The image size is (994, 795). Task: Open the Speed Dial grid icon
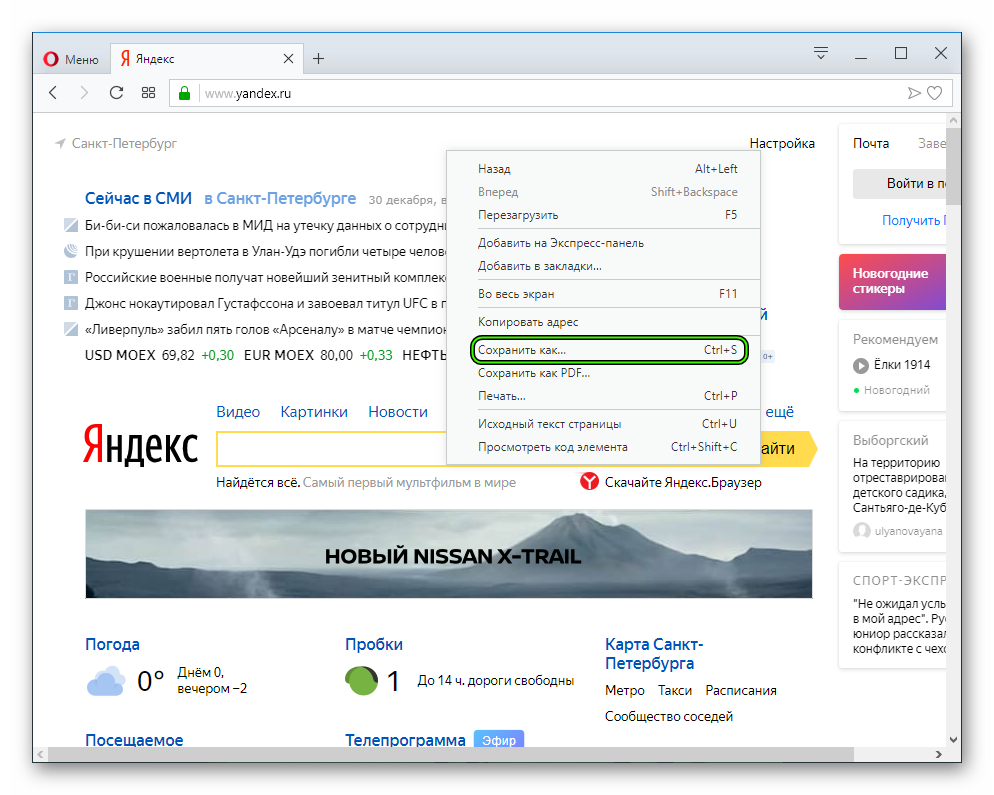tap(148, 93)
